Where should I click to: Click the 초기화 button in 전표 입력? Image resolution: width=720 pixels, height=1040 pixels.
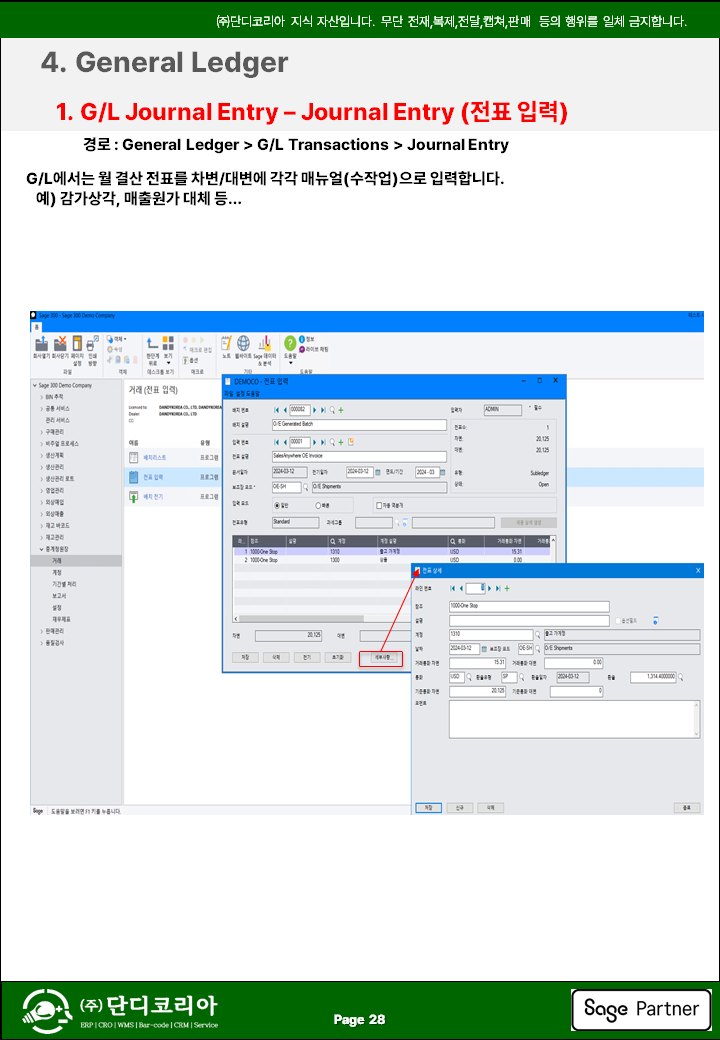pyautogui.click(x=337, y=657)
